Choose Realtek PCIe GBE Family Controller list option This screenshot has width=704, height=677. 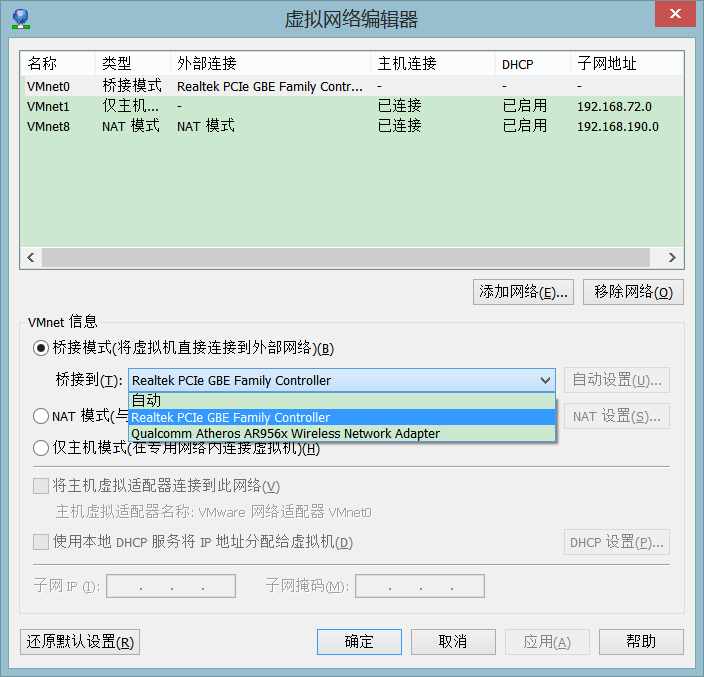(342, 417)
